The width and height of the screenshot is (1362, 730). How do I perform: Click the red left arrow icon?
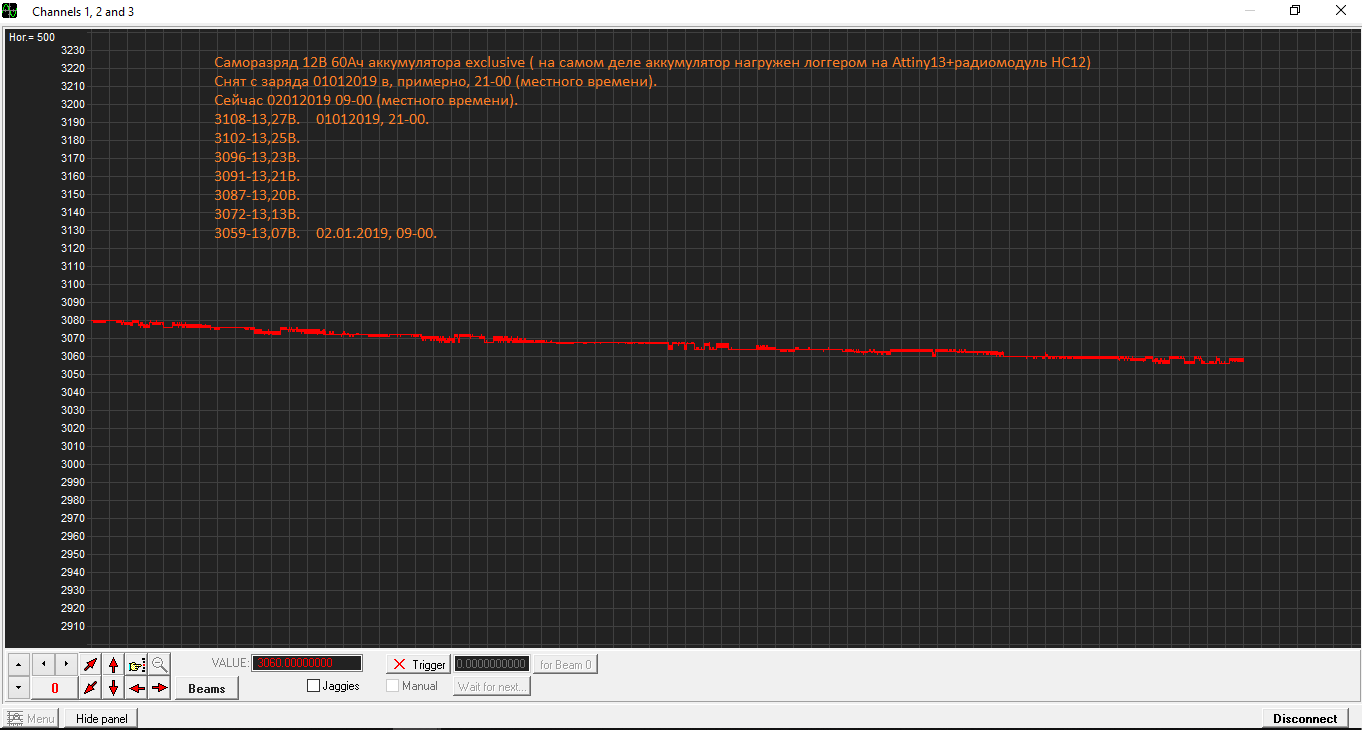[x=137, y=688]
